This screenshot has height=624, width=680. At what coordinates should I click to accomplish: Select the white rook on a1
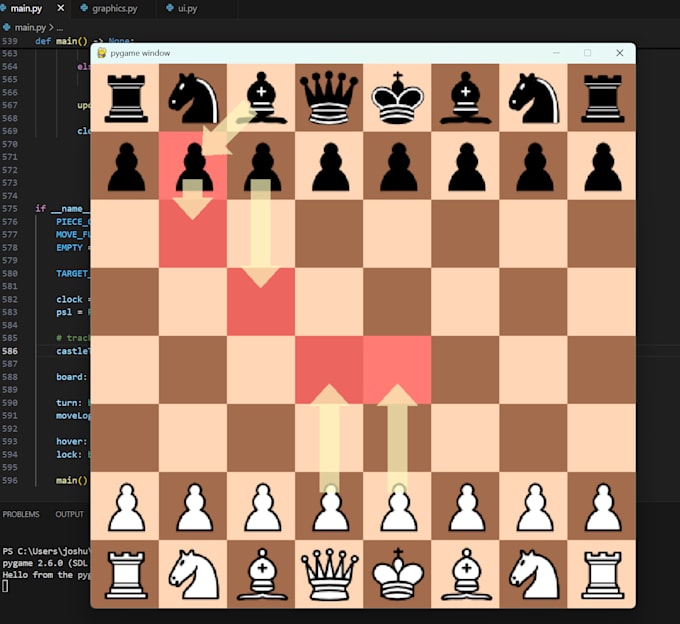pyautogui.click(x=126, y=575)
